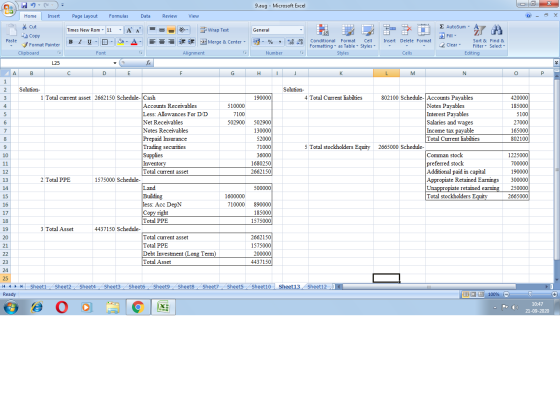This screenshot has height=417, width=560.
Task: Open the Formulas ribbon tab
Action: click(118, 16)
